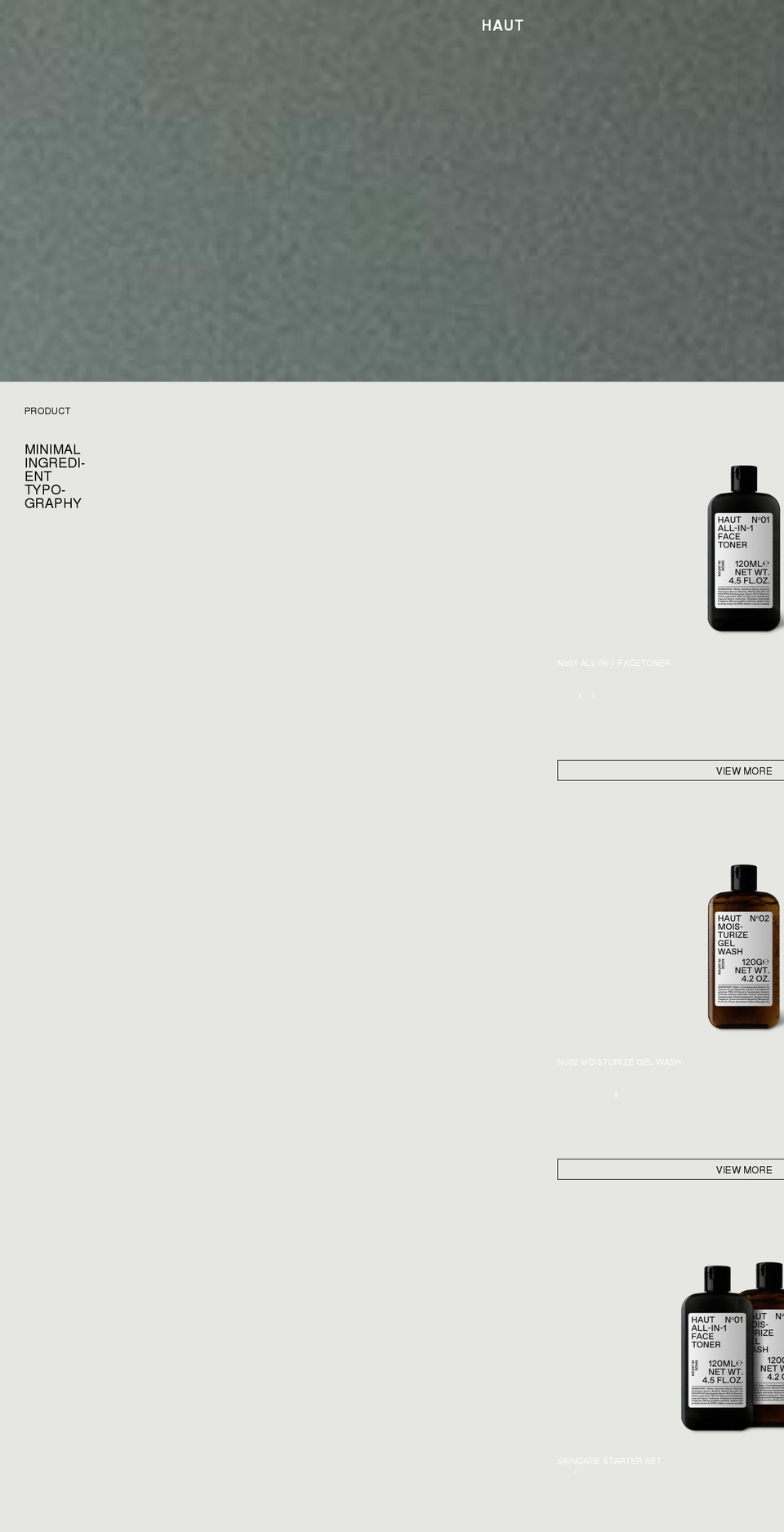Screen dimensions: 784x1532
Task: Click the No02 Moisturize Gel Wash bottle image
Action: coord(744,947)
